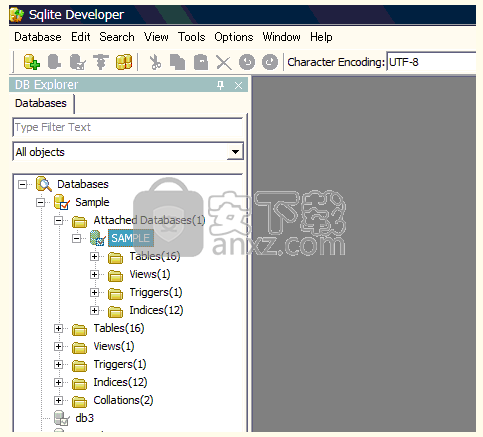Click the Redo circular arrow icon
Viewport: 483px width, 437px height.
click(x=270, y=62)
